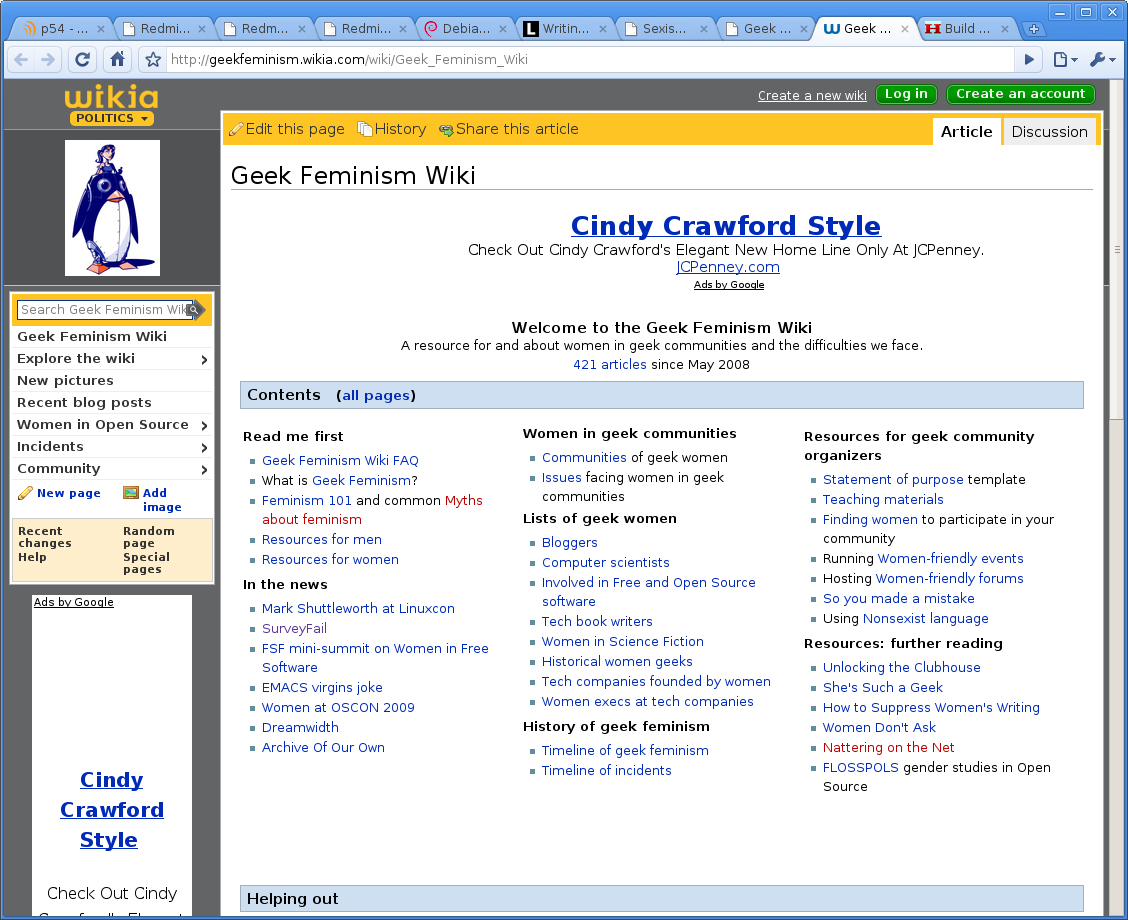Screen dimensions: 1128x920
Task: Click the History pages icon
Action: pyautogui.click(x=365, y=129)
